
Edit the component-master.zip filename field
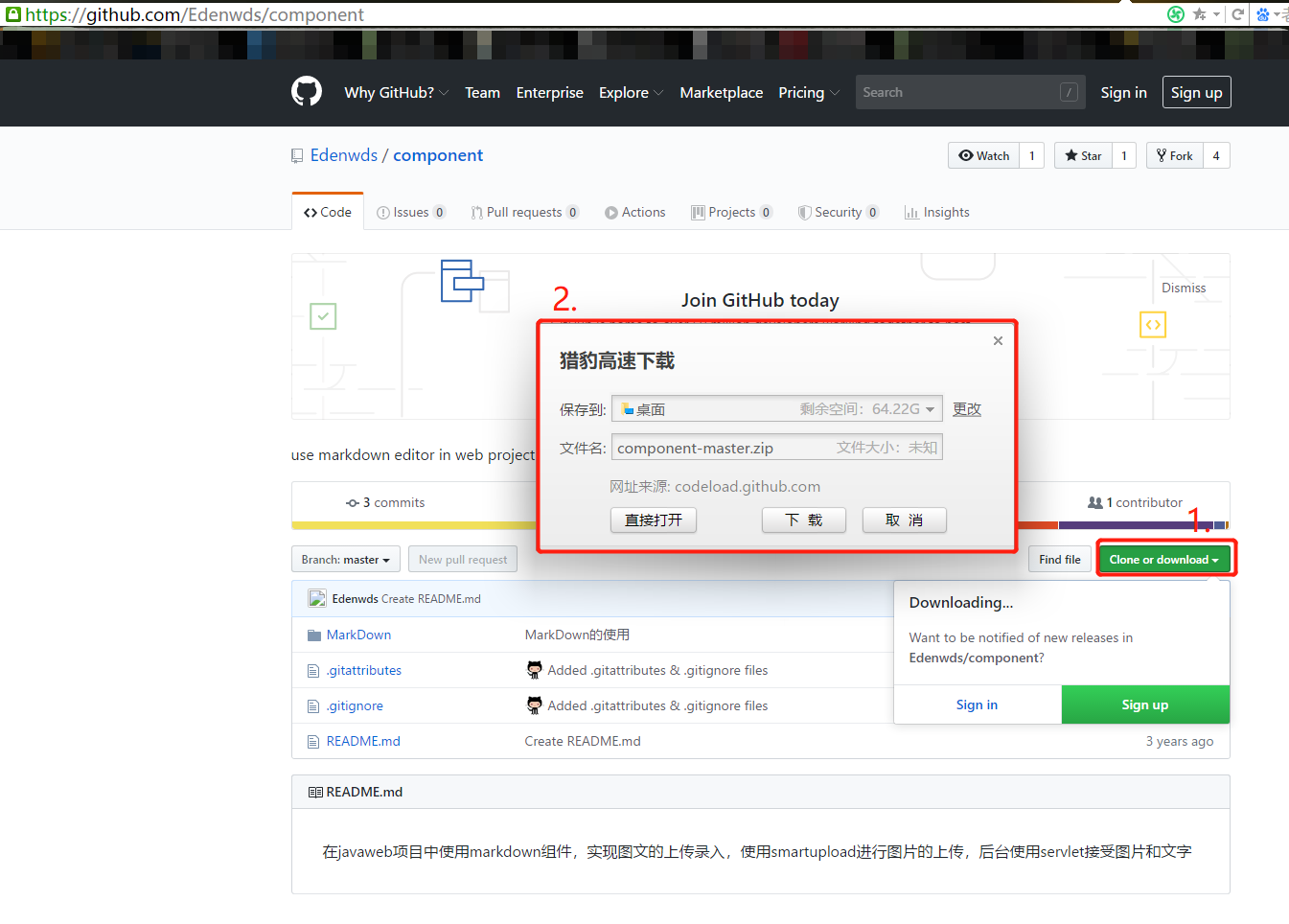(777, 448)
